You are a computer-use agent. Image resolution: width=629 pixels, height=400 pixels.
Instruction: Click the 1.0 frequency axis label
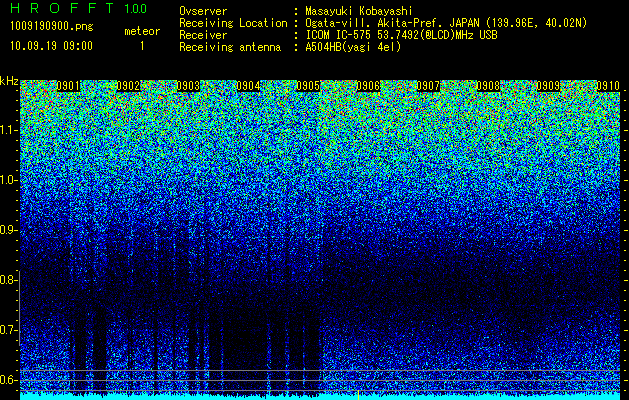[8, 180]
